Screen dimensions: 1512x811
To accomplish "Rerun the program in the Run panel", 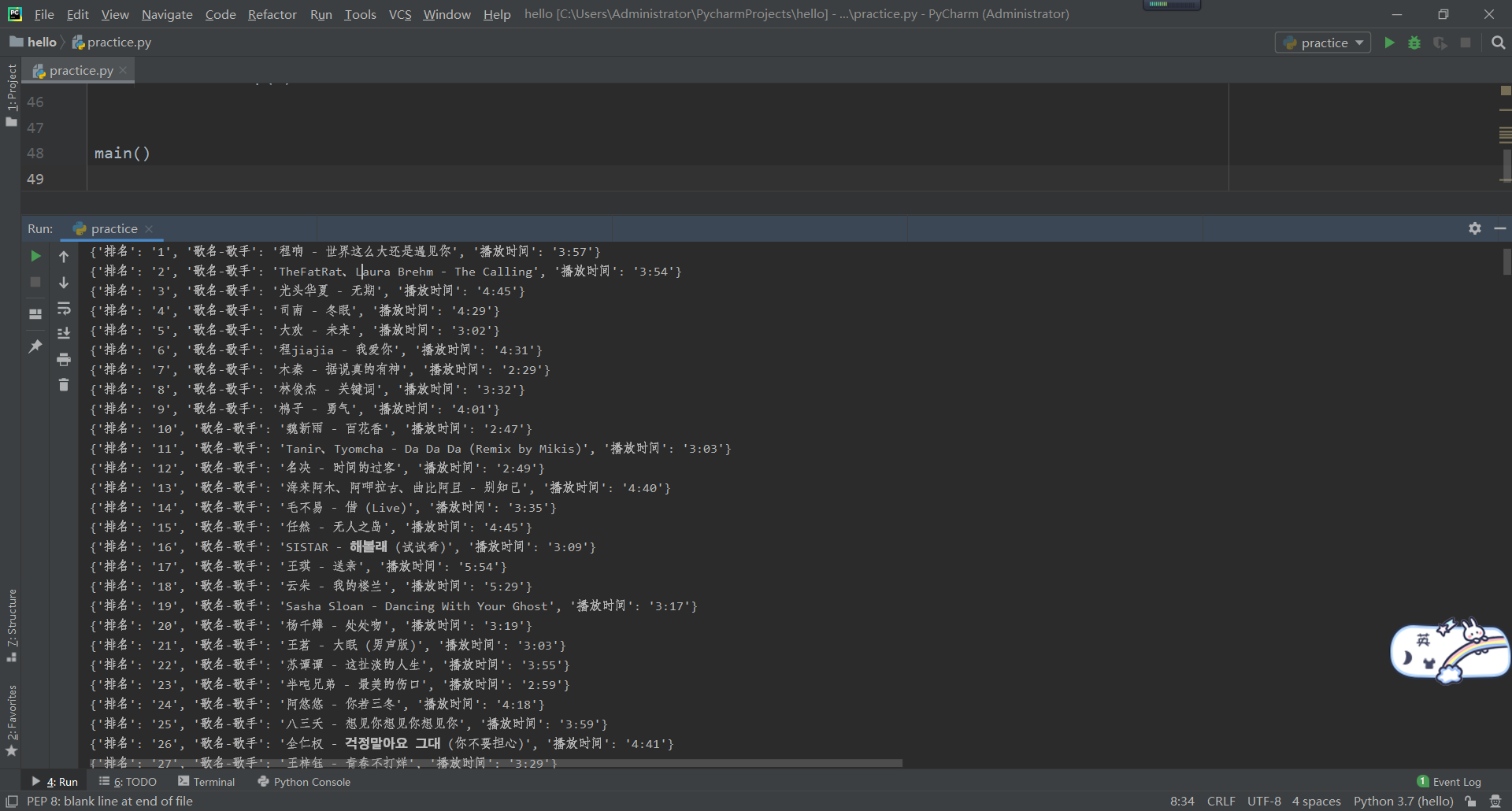I will 35,255.
